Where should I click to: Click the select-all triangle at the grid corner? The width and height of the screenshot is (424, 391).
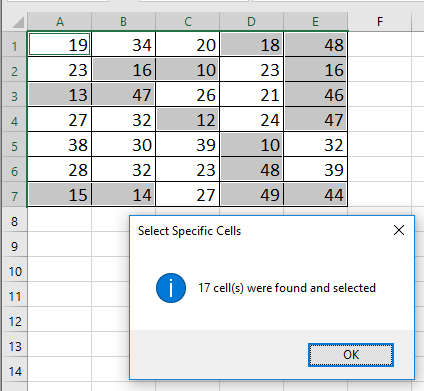point(17,22)
